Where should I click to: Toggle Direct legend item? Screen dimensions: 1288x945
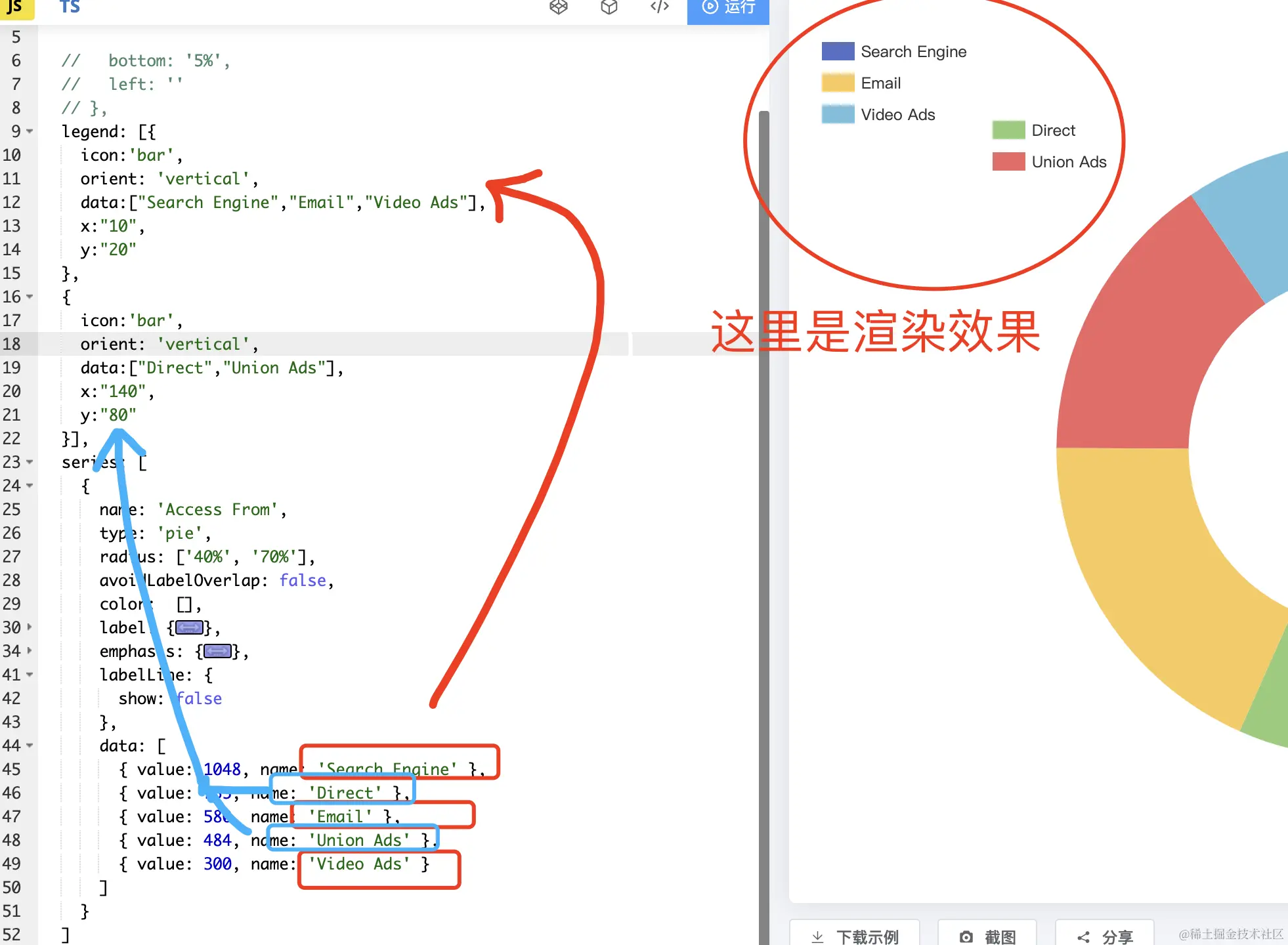click(x=1052, y=131)
